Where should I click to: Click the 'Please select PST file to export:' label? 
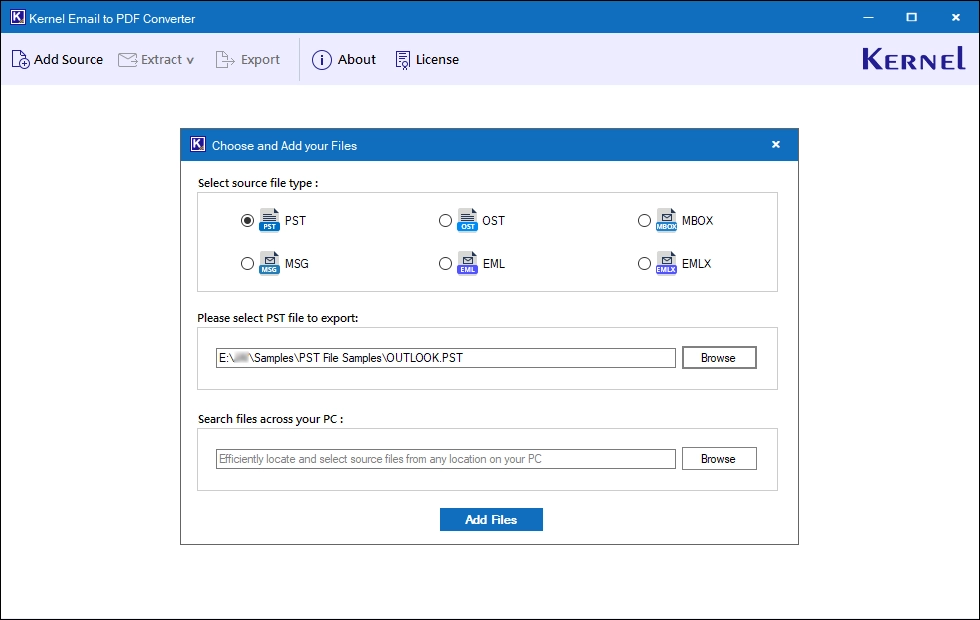click(278, 318)
